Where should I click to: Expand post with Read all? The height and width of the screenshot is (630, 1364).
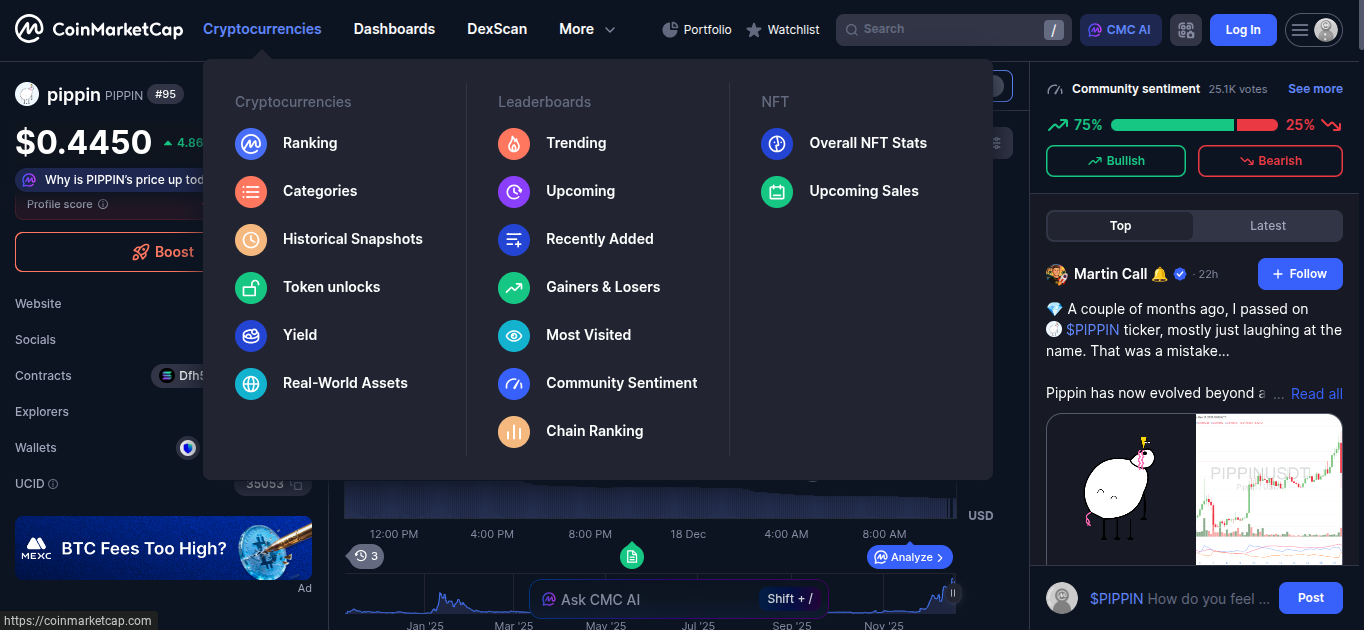click(1316, 394)
